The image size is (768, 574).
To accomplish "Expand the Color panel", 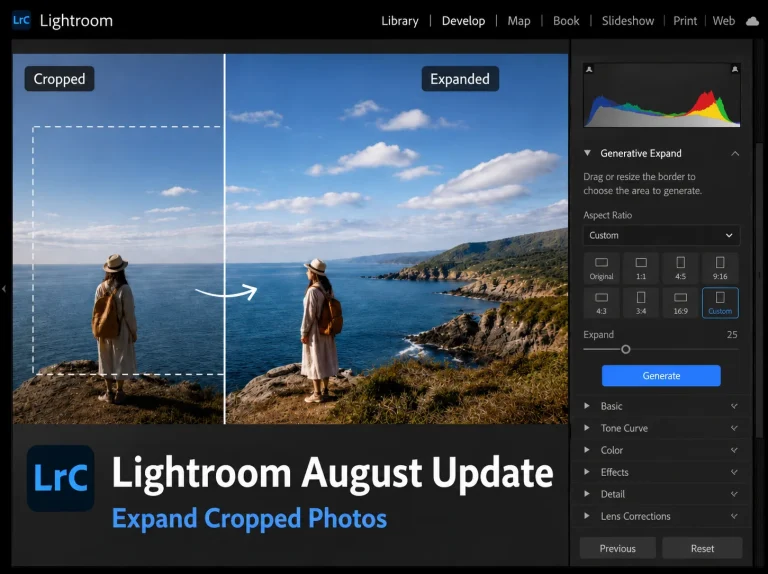I will [587, 450].
